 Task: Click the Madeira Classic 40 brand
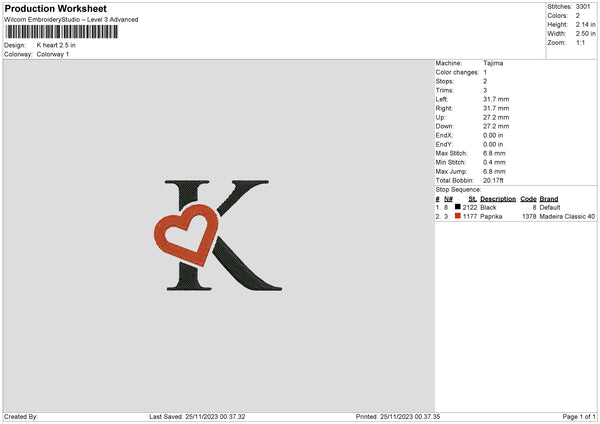click(x=567, y=217)
